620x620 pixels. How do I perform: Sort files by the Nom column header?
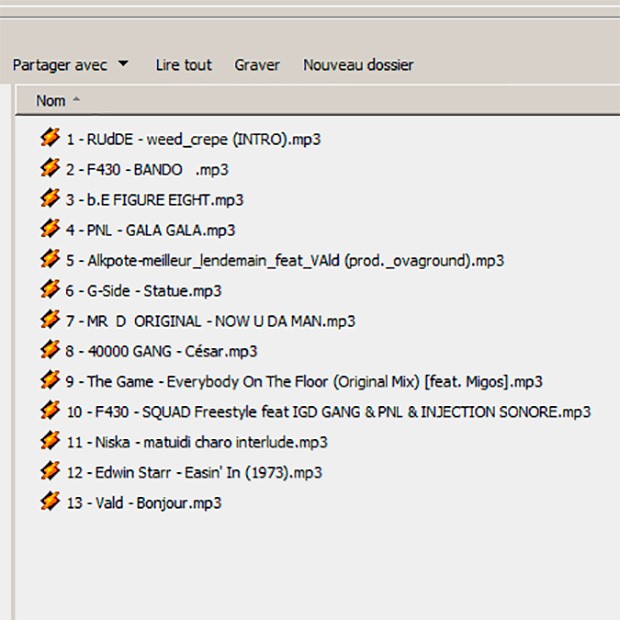tap(51, 101)
